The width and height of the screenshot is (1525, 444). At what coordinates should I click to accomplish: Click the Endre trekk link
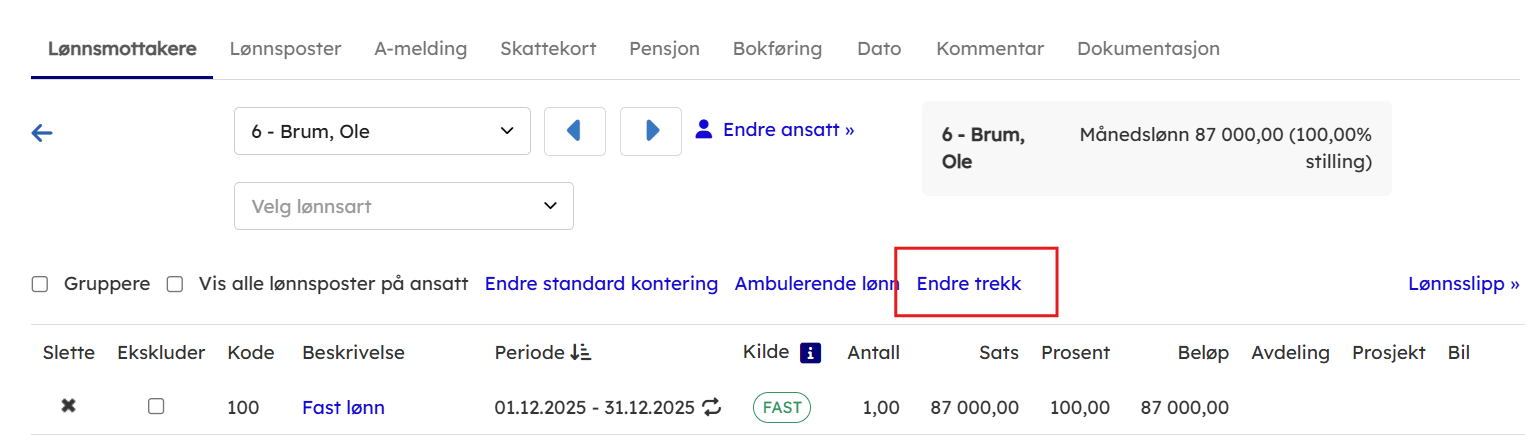coord(968,284)
